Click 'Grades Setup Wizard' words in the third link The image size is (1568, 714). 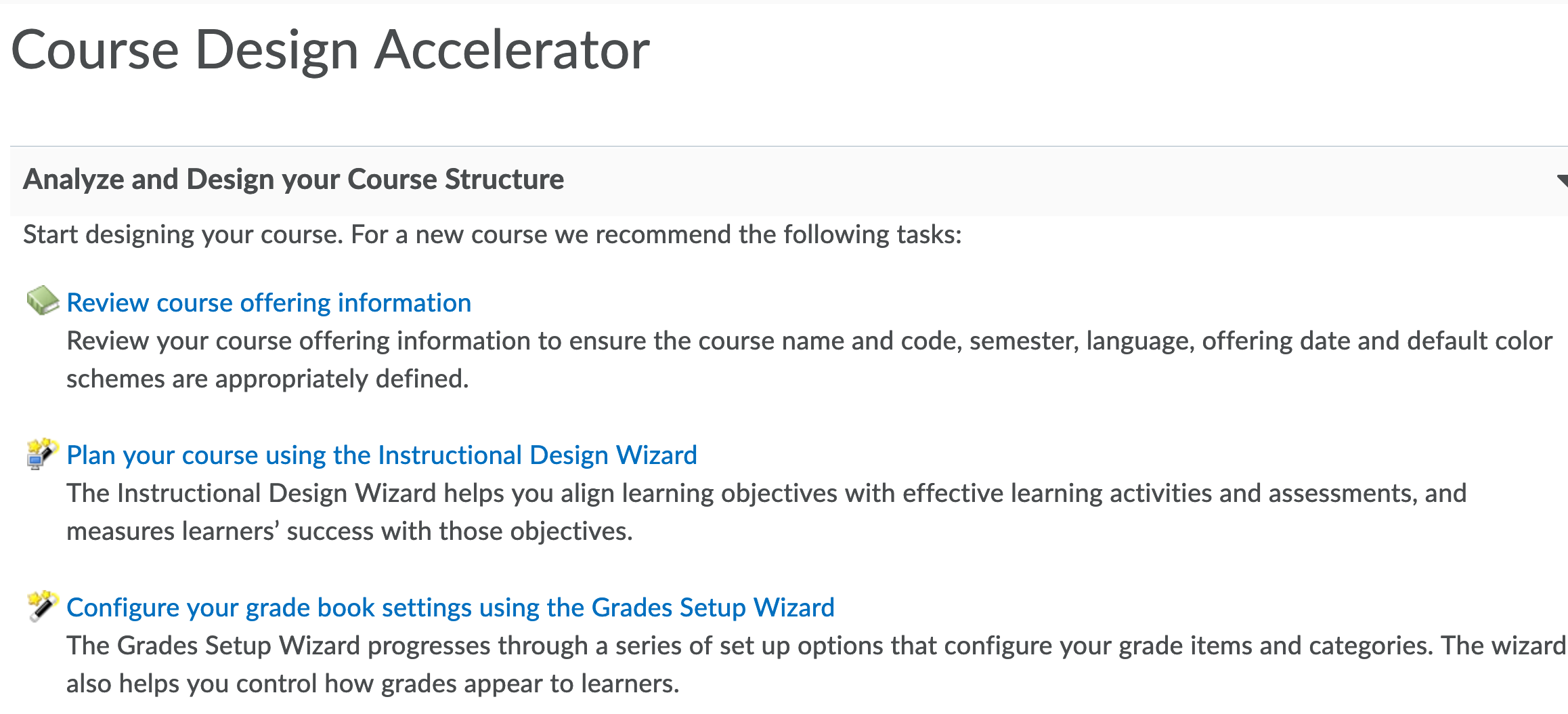tap(712, 608)
